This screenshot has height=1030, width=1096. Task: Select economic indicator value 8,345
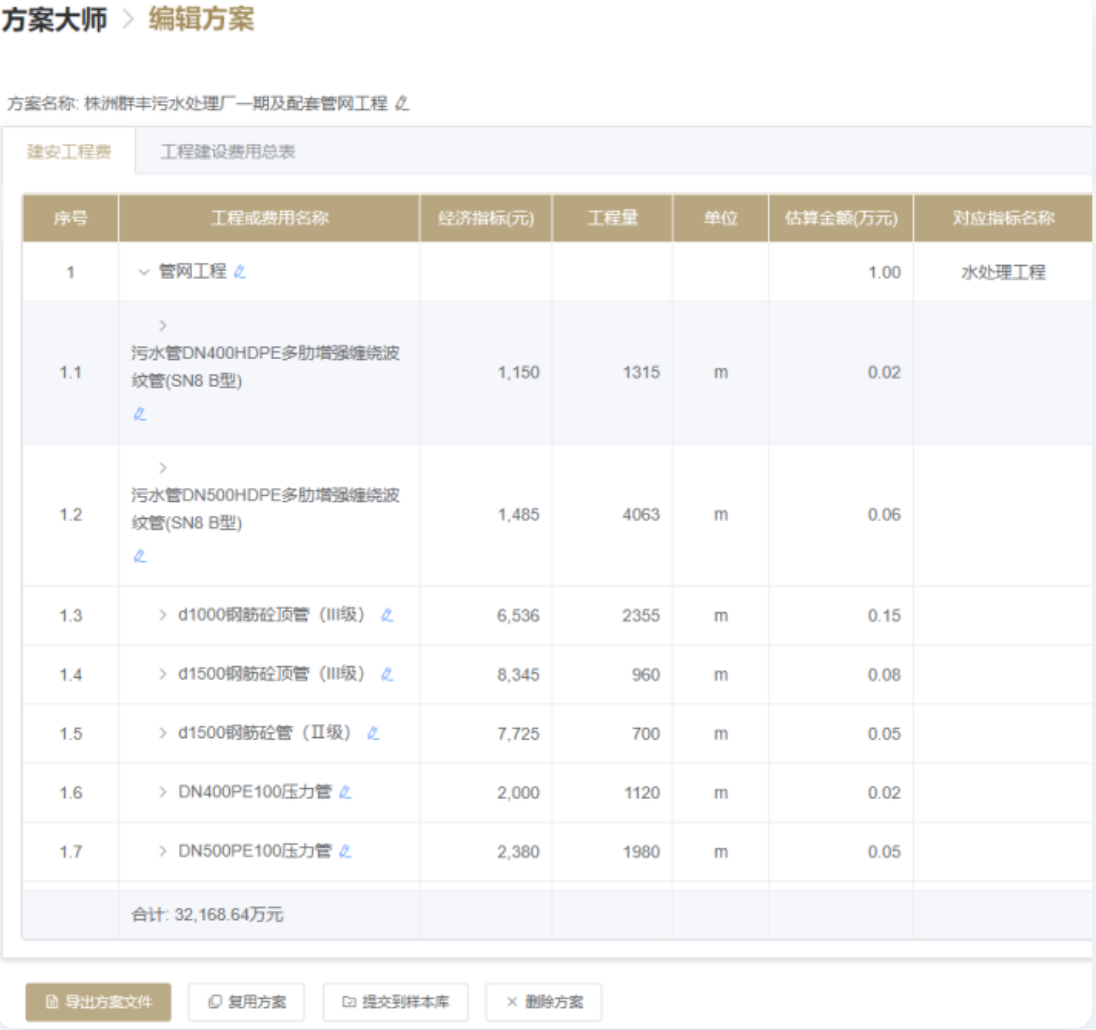(519, 675)
